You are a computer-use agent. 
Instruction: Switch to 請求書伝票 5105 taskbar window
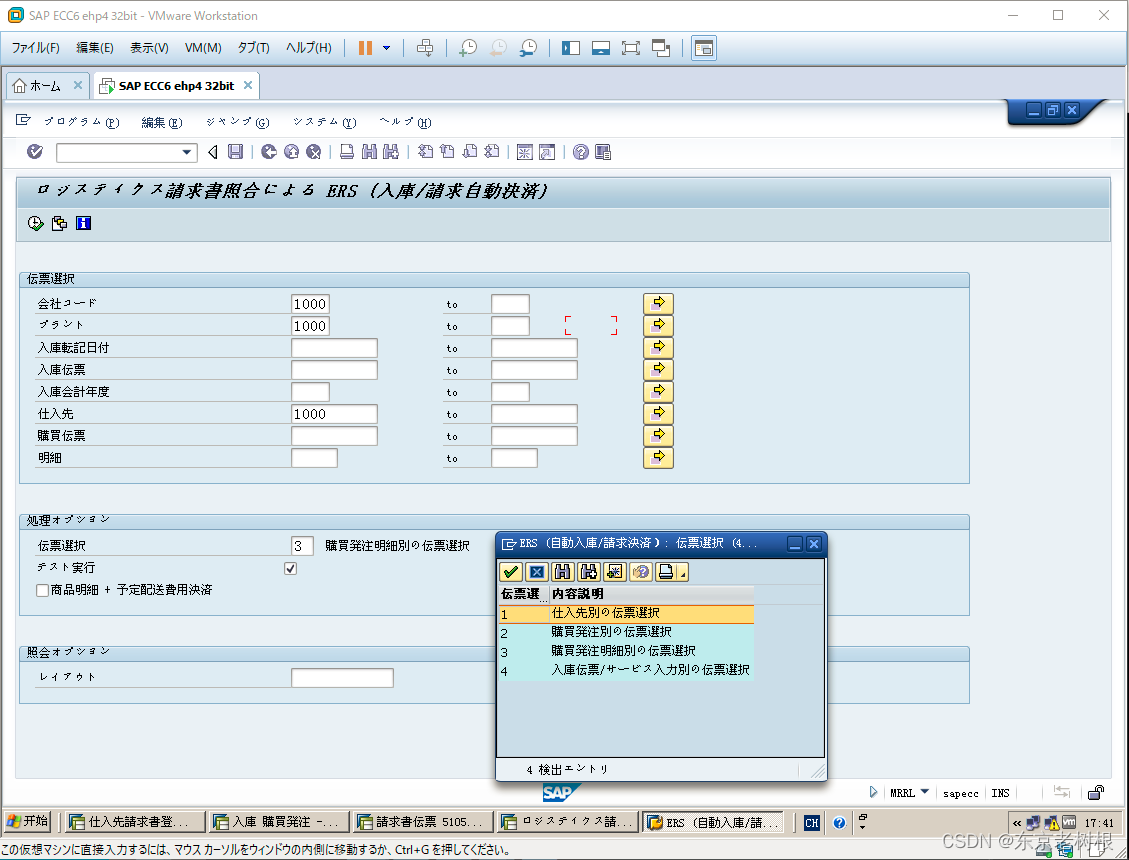pos(424,822)
